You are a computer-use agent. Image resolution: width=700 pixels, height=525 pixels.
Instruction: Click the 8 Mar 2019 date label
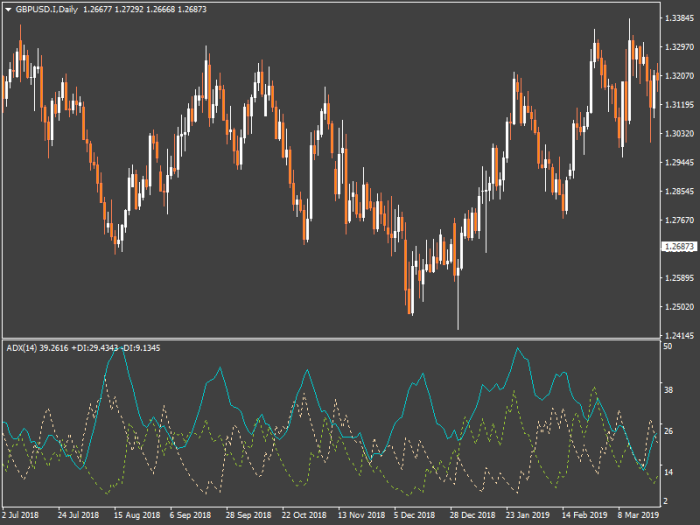pos(638,515)
